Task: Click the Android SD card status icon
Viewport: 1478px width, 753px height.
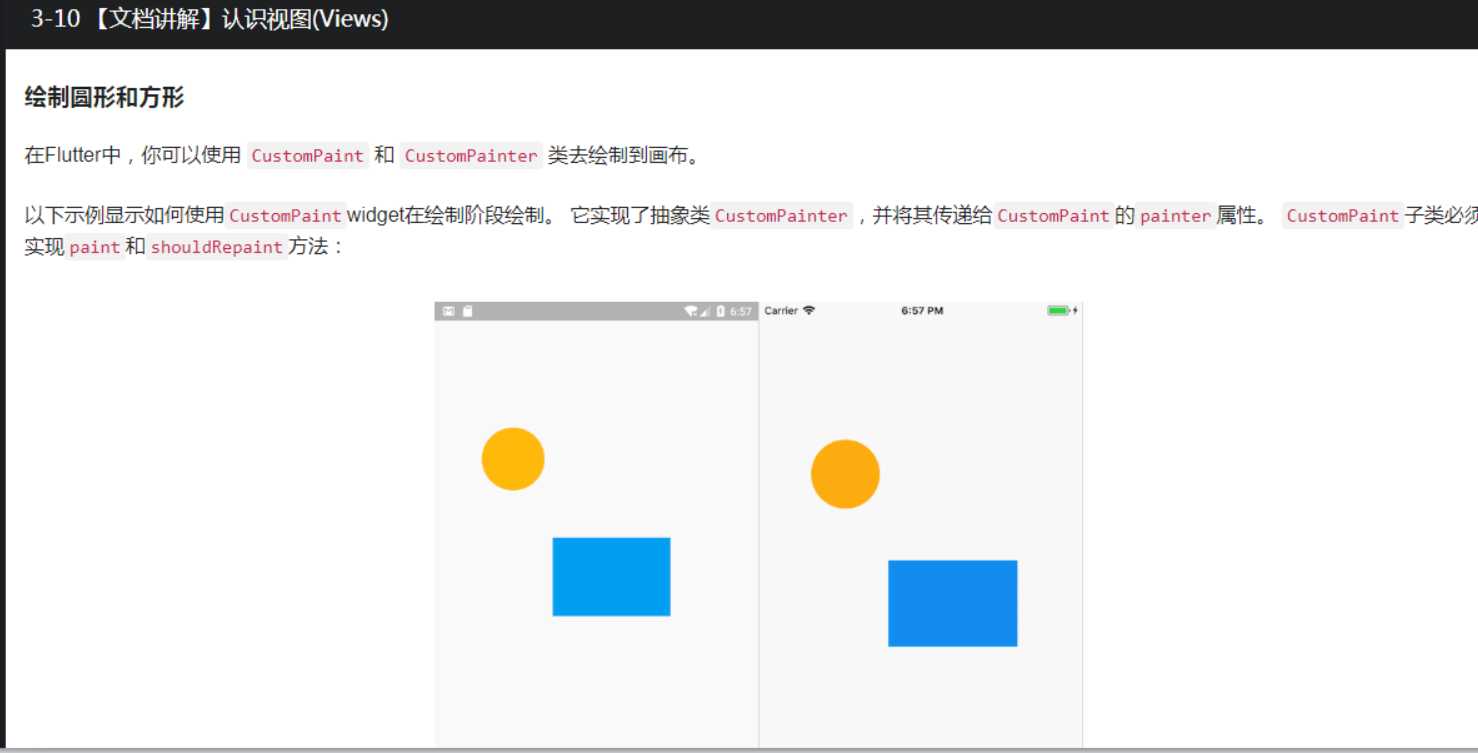Action: [x=467, y=311]
